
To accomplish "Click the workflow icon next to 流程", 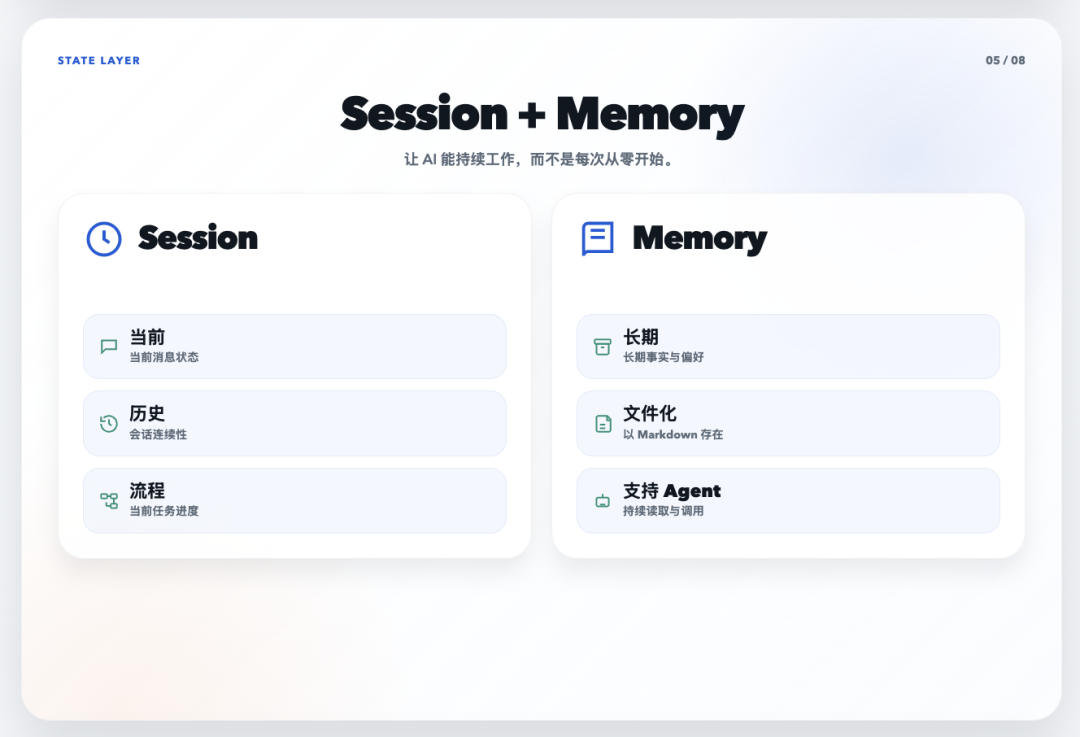I will coord(109,500).
